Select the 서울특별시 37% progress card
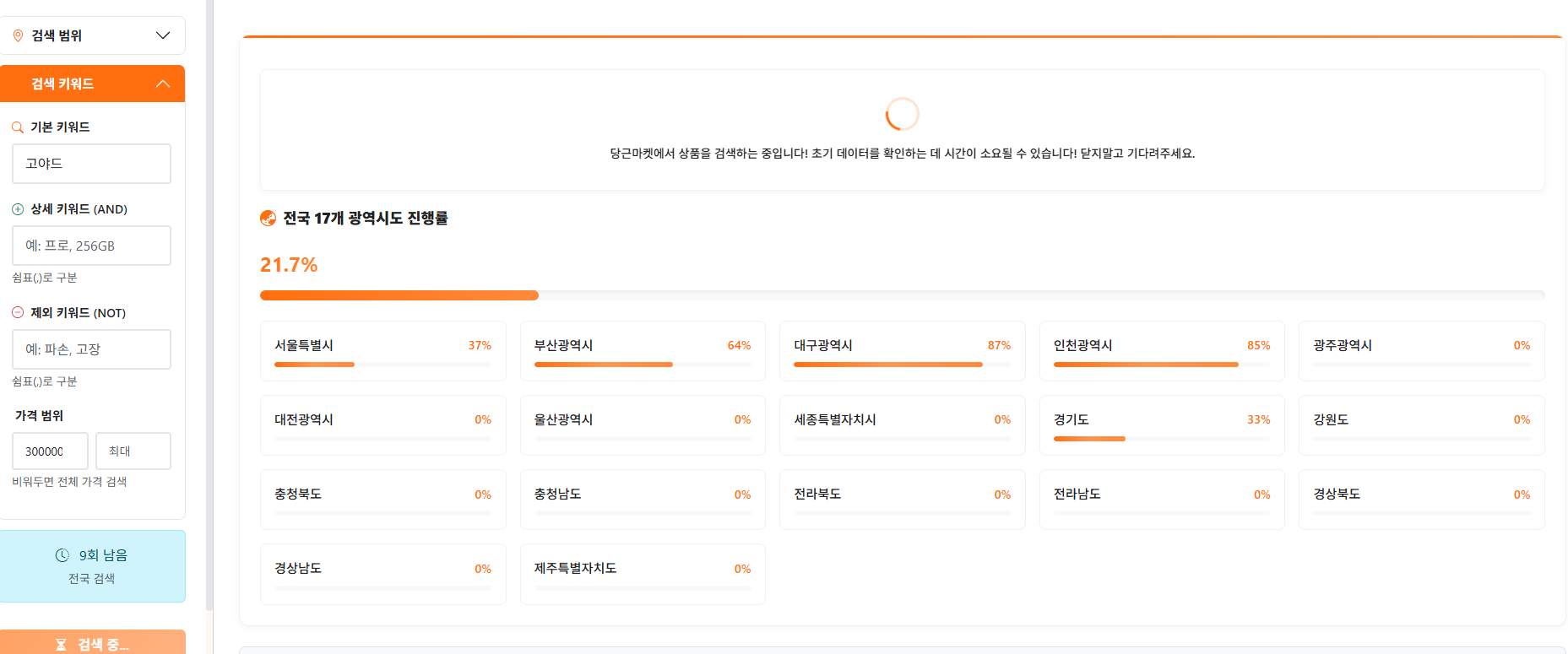This screenshot has height=654, width=1568. click(383, 351)
